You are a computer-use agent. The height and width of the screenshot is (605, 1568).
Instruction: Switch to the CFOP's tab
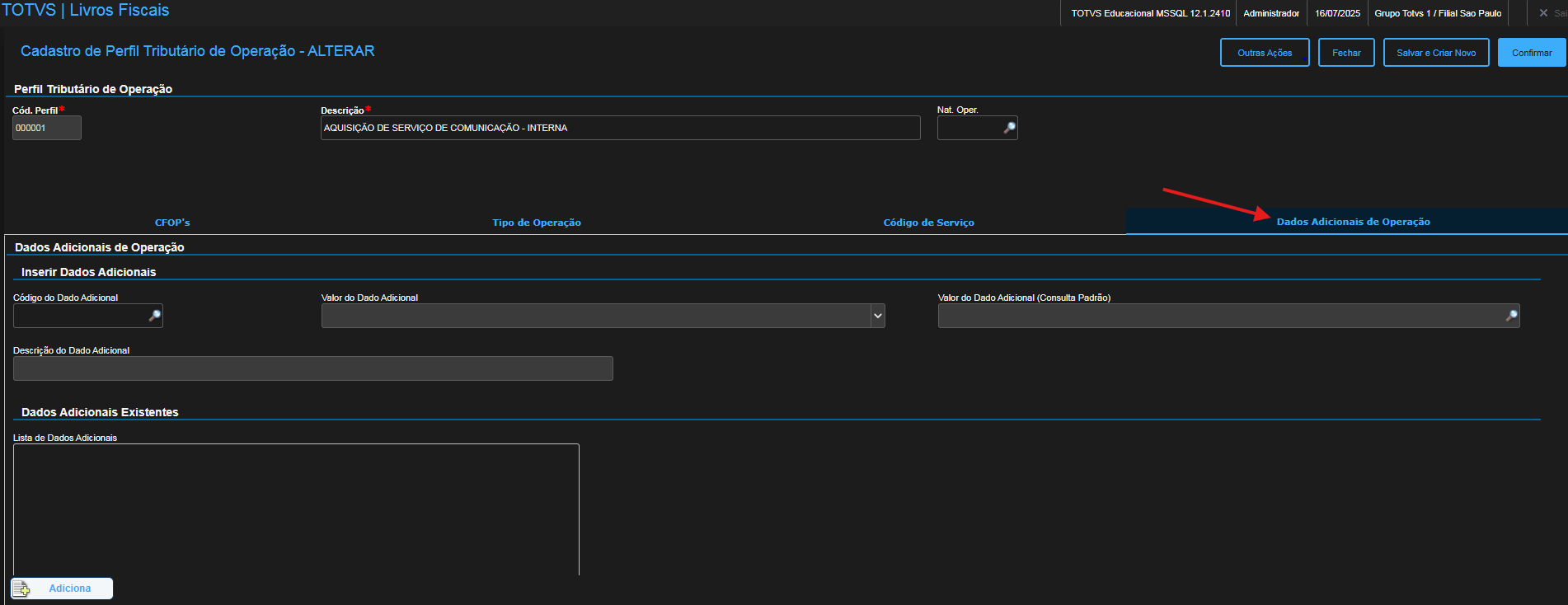click(x=172, y=223)
